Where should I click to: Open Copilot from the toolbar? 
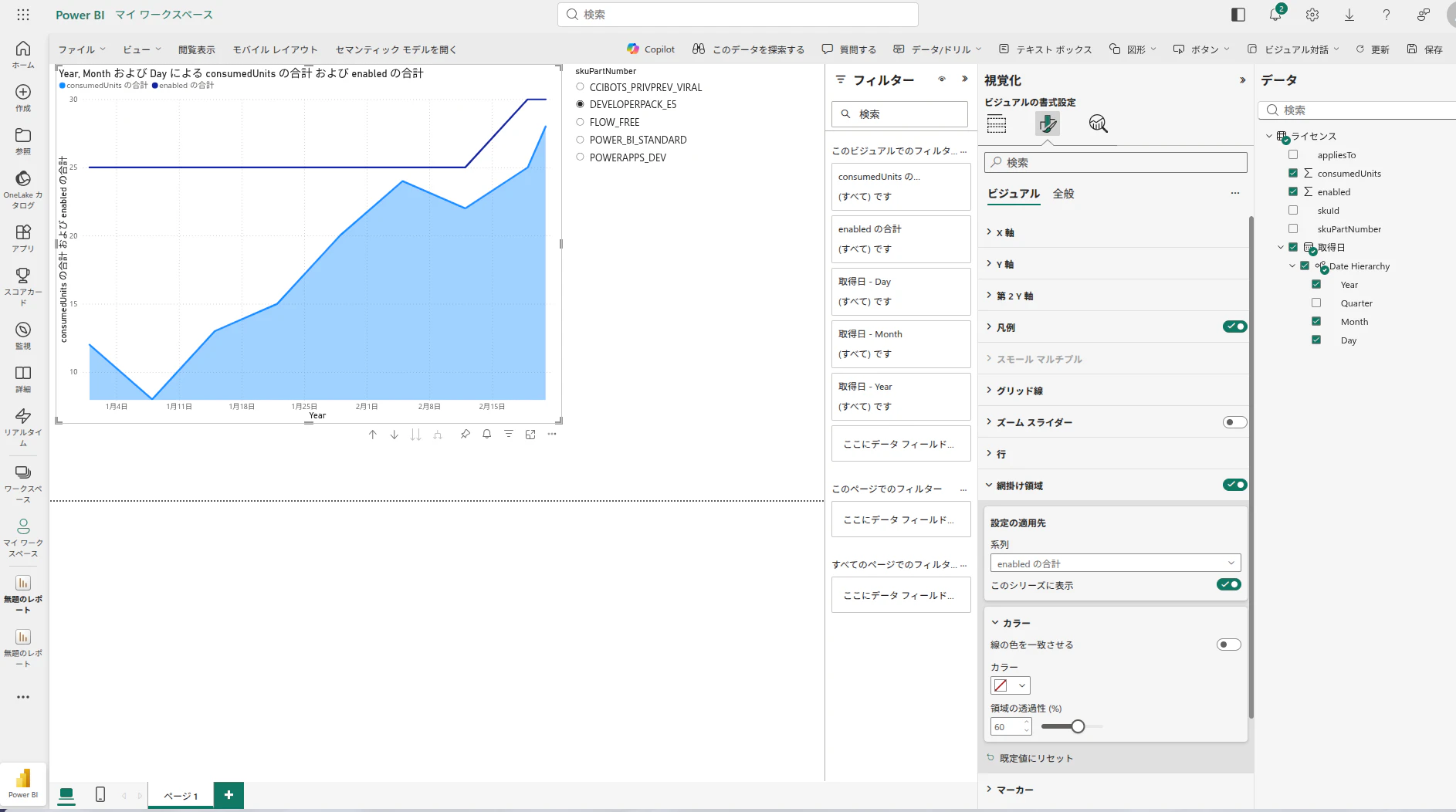coord(651,49)
